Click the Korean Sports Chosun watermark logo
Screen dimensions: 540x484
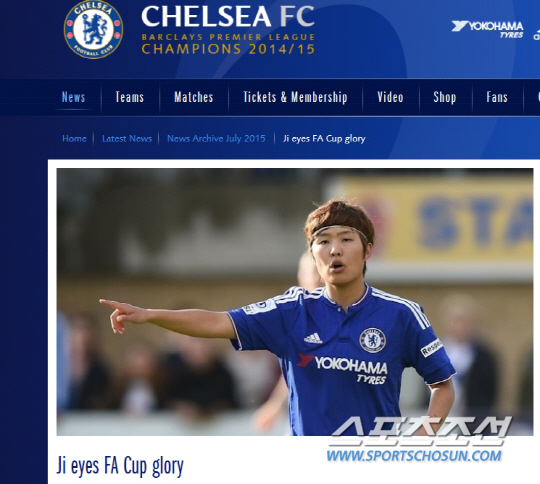tap(419, 431)
